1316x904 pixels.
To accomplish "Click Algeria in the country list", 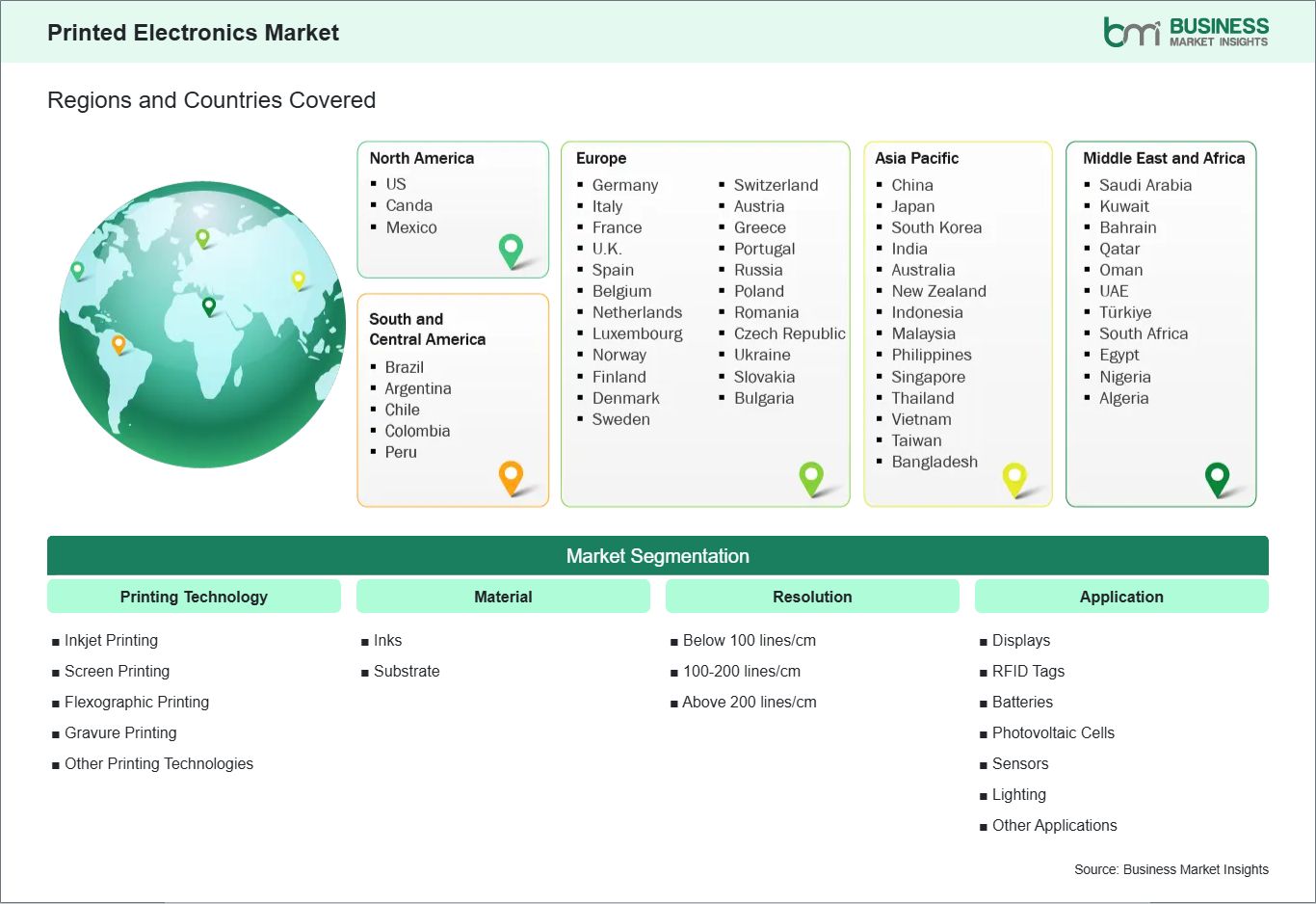I will [1124, 398].
